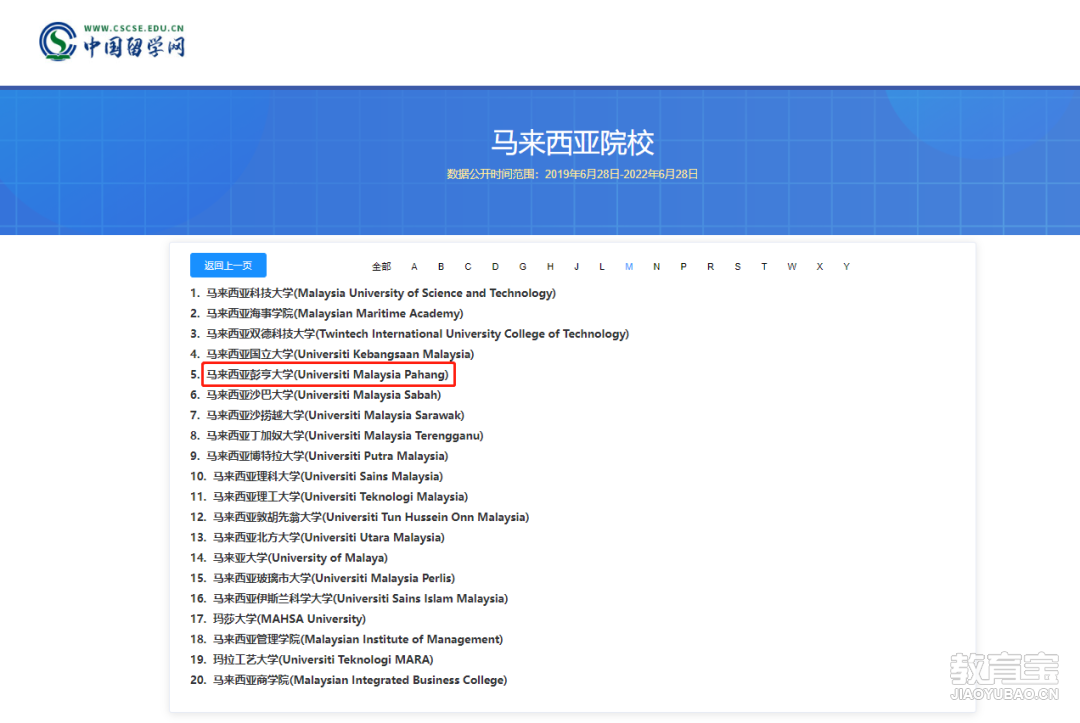Open MAHSA University entry
This screenshot has height=723, width=1080.
tap(289, 619)
